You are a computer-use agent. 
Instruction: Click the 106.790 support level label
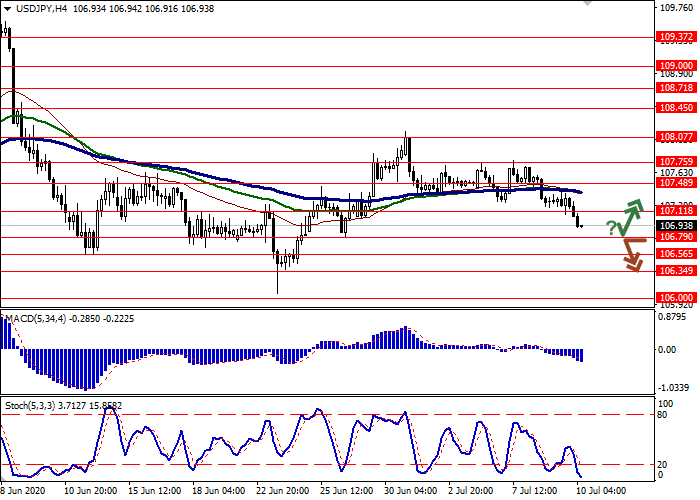click(676, 237)
